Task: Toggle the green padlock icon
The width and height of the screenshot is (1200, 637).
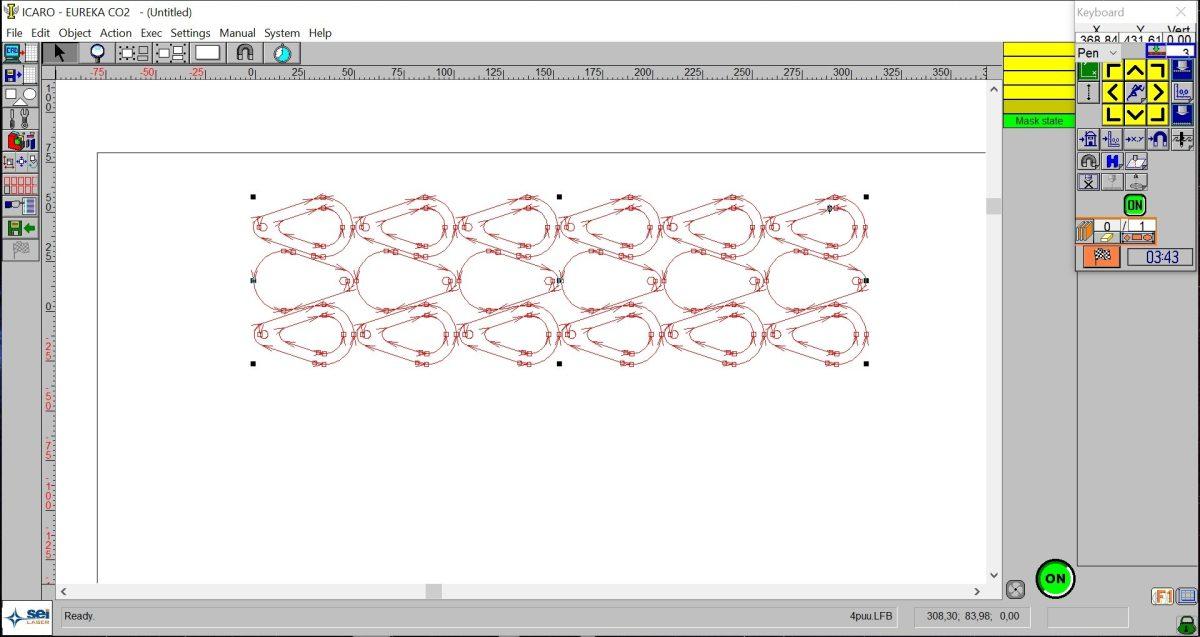Action: coord(1186,624)
